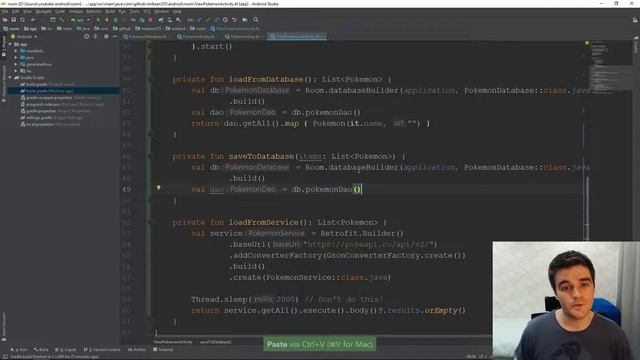This screenshot has width=640, height=360.
Task: Click the VCS history clock icon
Action: coord(225,20)
